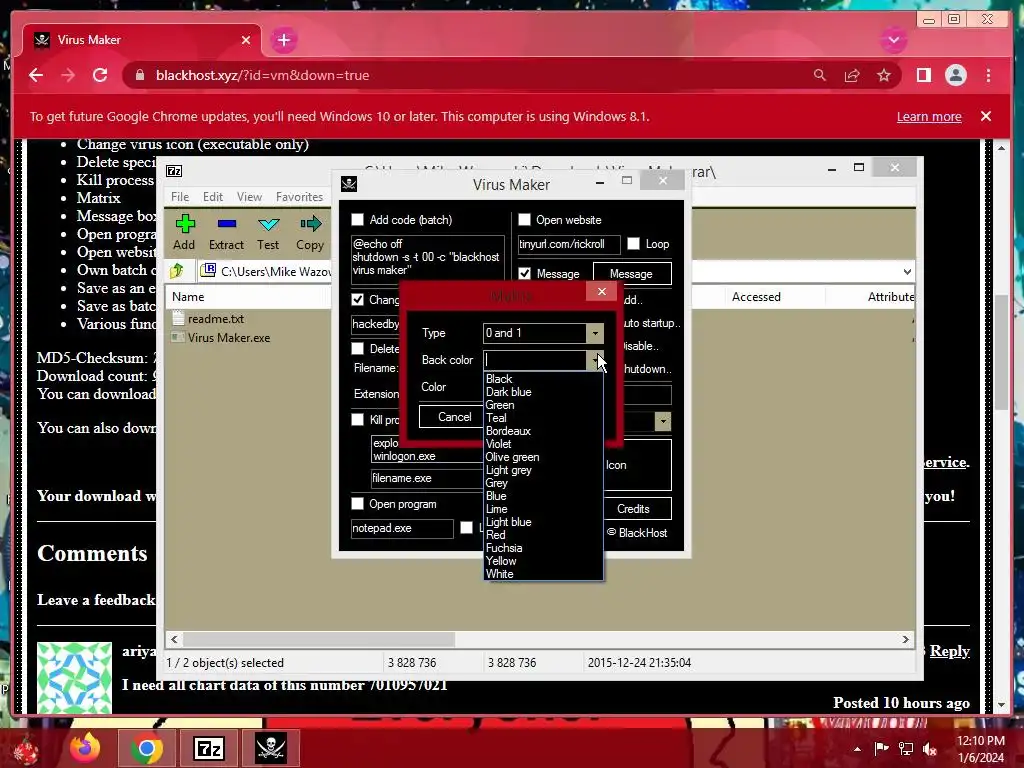Expand the 7-Zip address path dropdown
The image size is (1024, 768).
pos(906,271)
